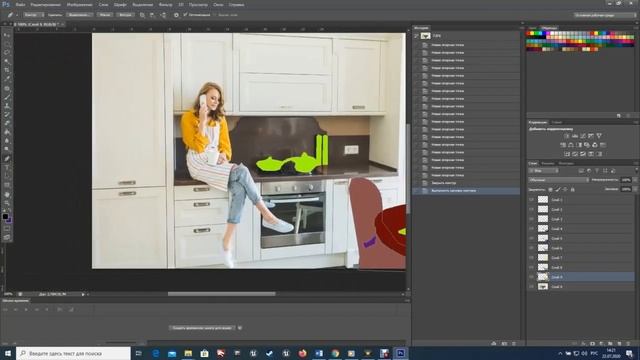Image resolution: width=640 pixels, height=360 pixels.
Task: Open pen options gear icon
Action: 176,15
